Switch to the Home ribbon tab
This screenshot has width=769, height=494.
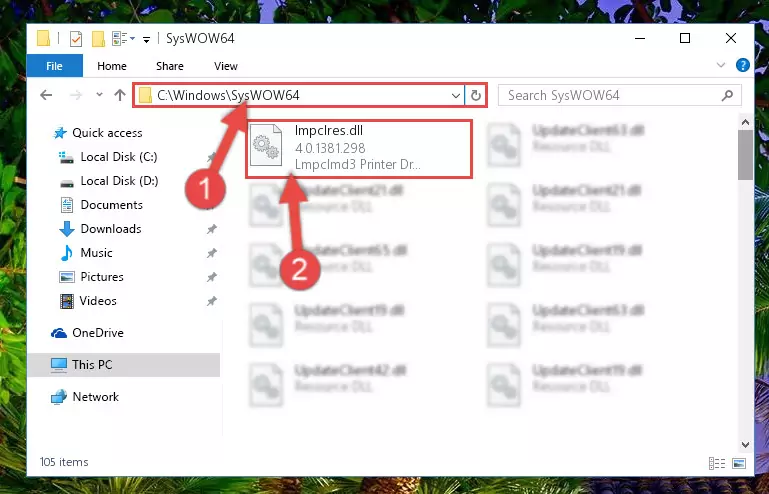(112, 66)
